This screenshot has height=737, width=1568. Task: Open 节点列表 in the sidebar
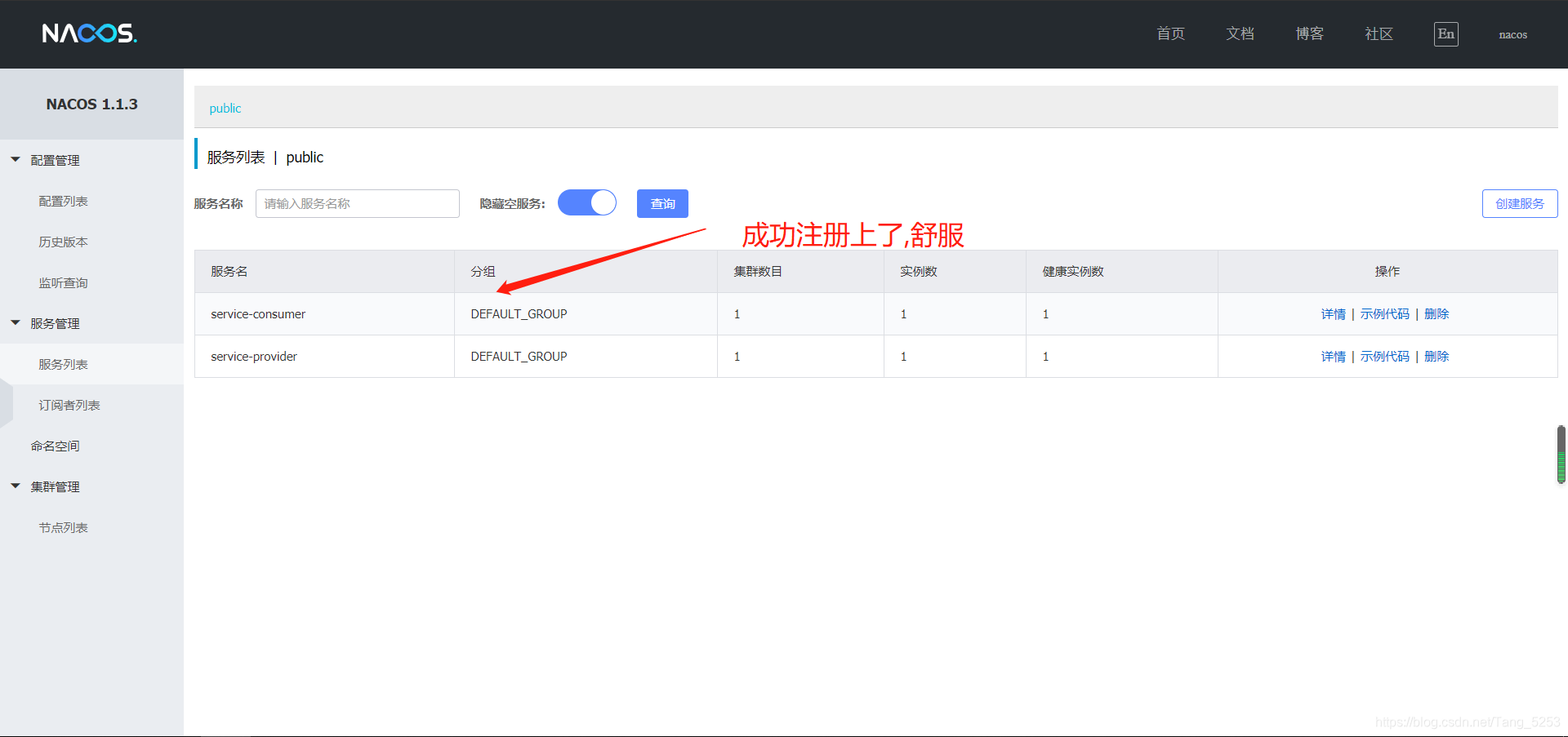(63, 527)
